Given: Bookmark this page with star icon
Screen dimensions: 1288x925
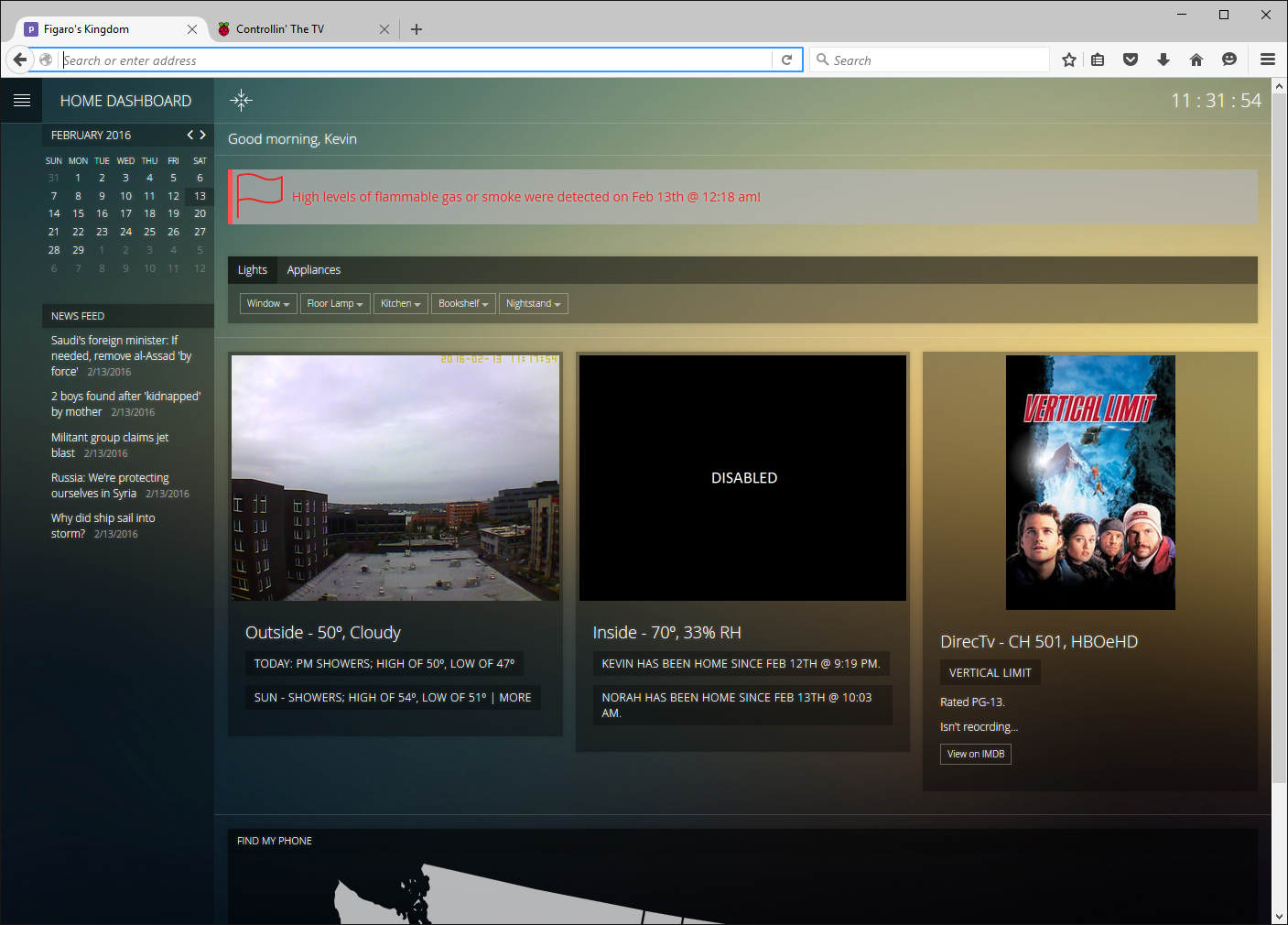Looking at the screenshot, I should coord(1069,60).
